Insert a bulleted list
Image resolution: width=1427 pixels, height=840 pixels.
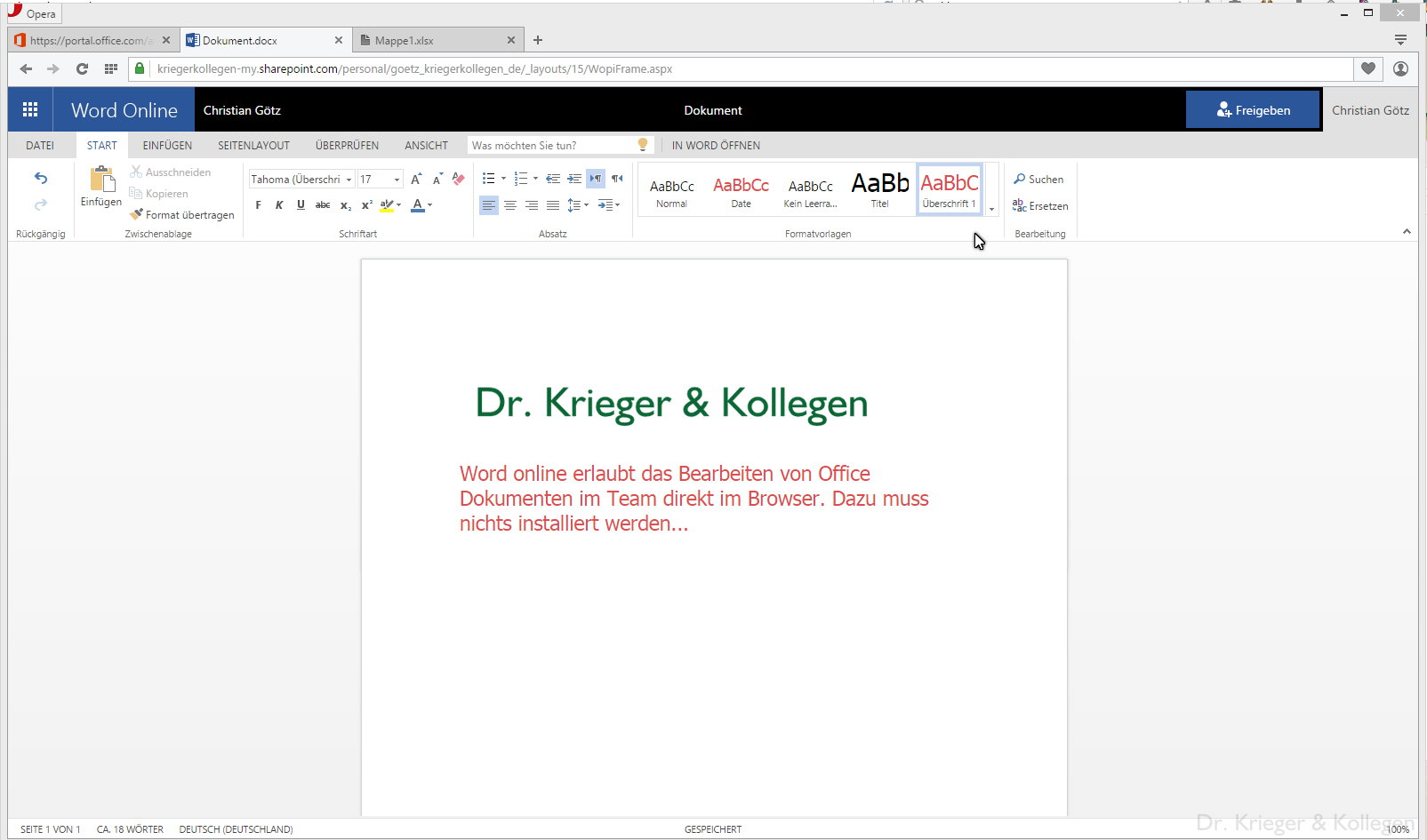pos(488,179)
